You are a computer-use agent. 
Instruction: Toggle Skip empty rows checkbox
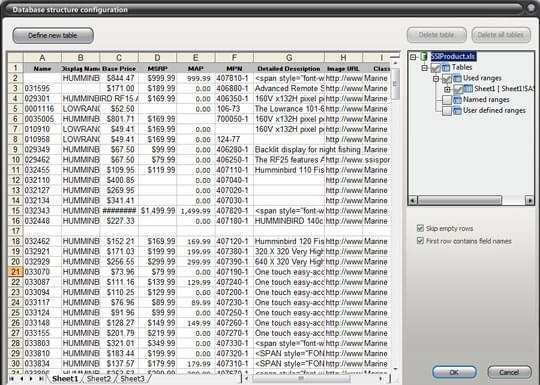[420, 228]
